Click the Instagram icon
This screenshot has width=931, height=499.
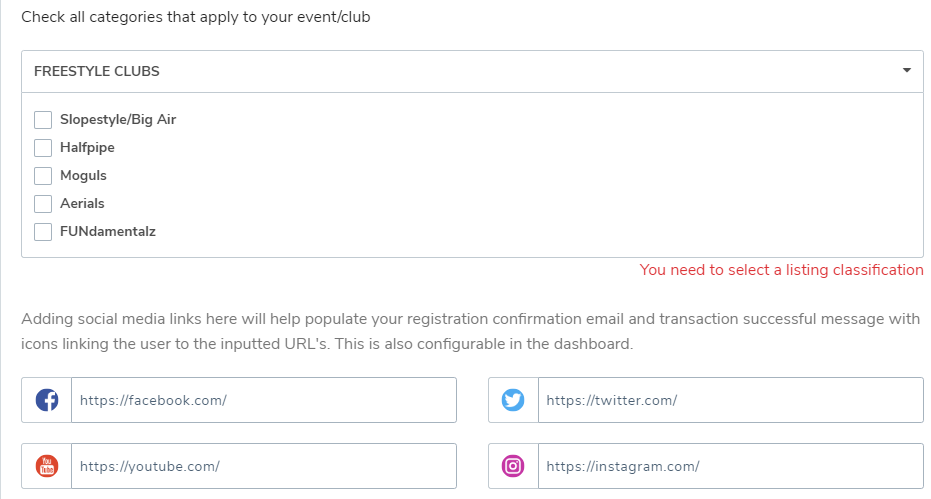[513, 466]
